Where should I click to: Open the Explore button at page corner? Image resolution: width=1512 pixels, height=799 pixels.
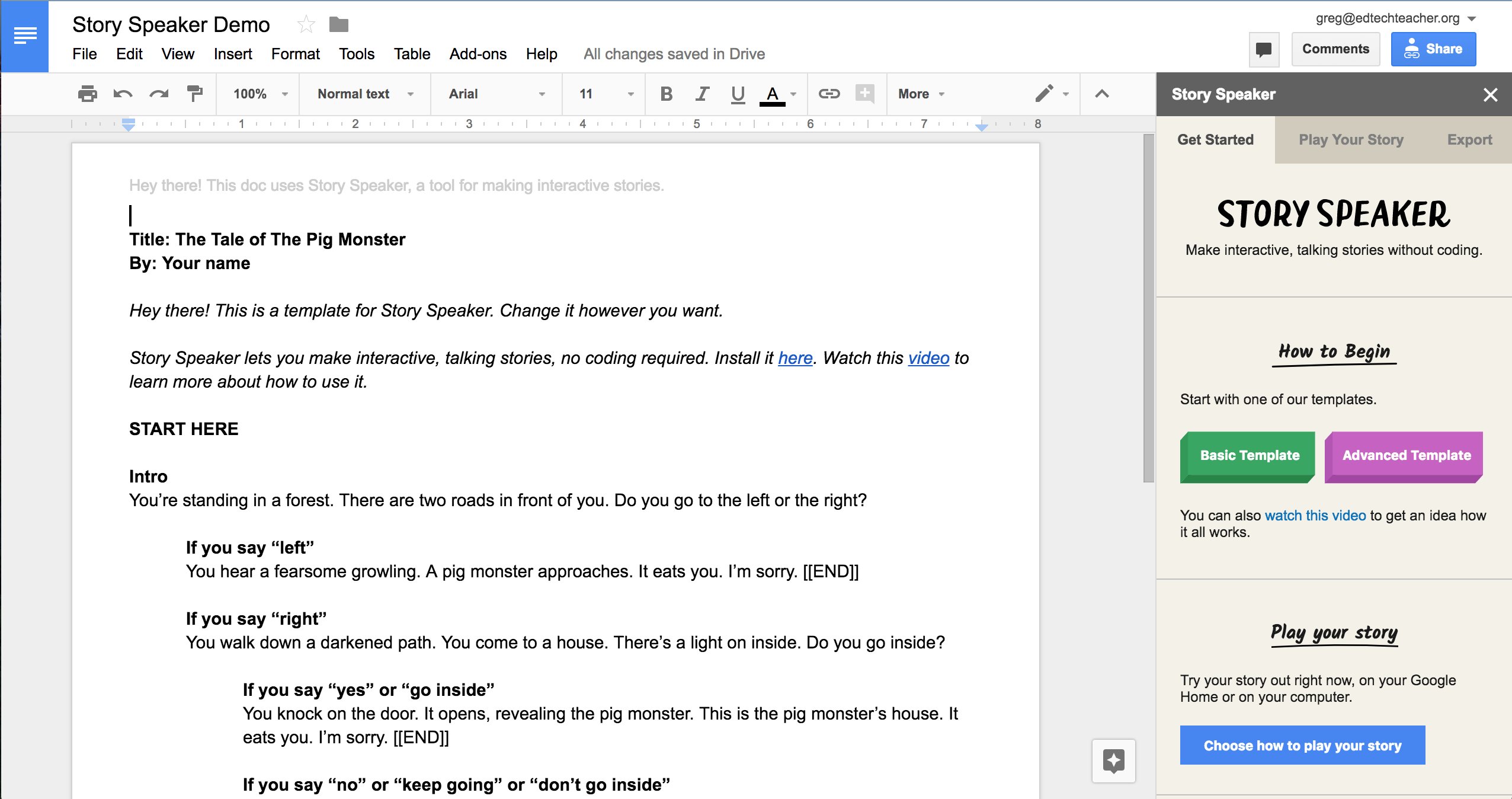pos(1114,760)
